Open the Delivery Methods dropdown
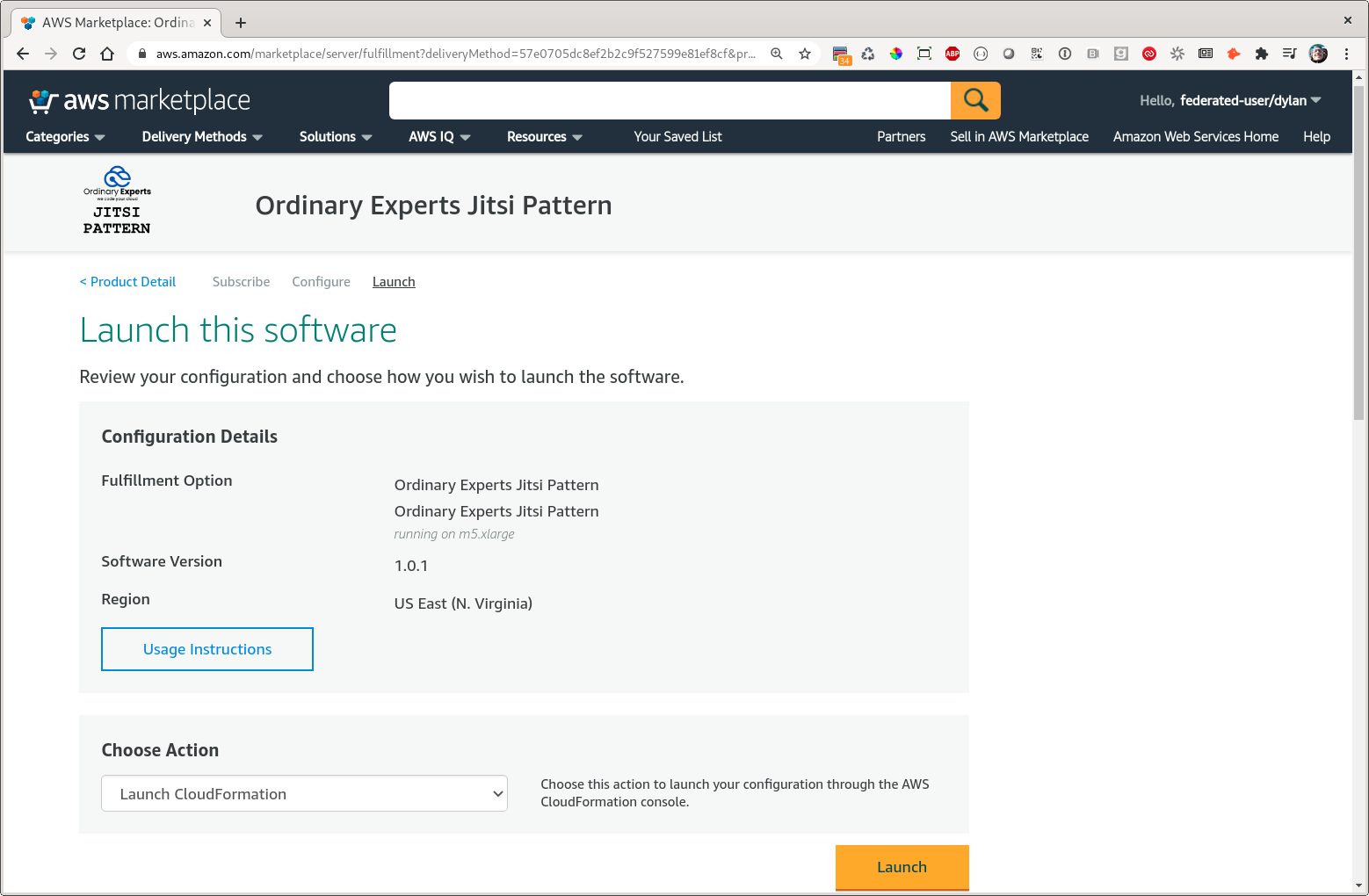 [x=202, y=137]
